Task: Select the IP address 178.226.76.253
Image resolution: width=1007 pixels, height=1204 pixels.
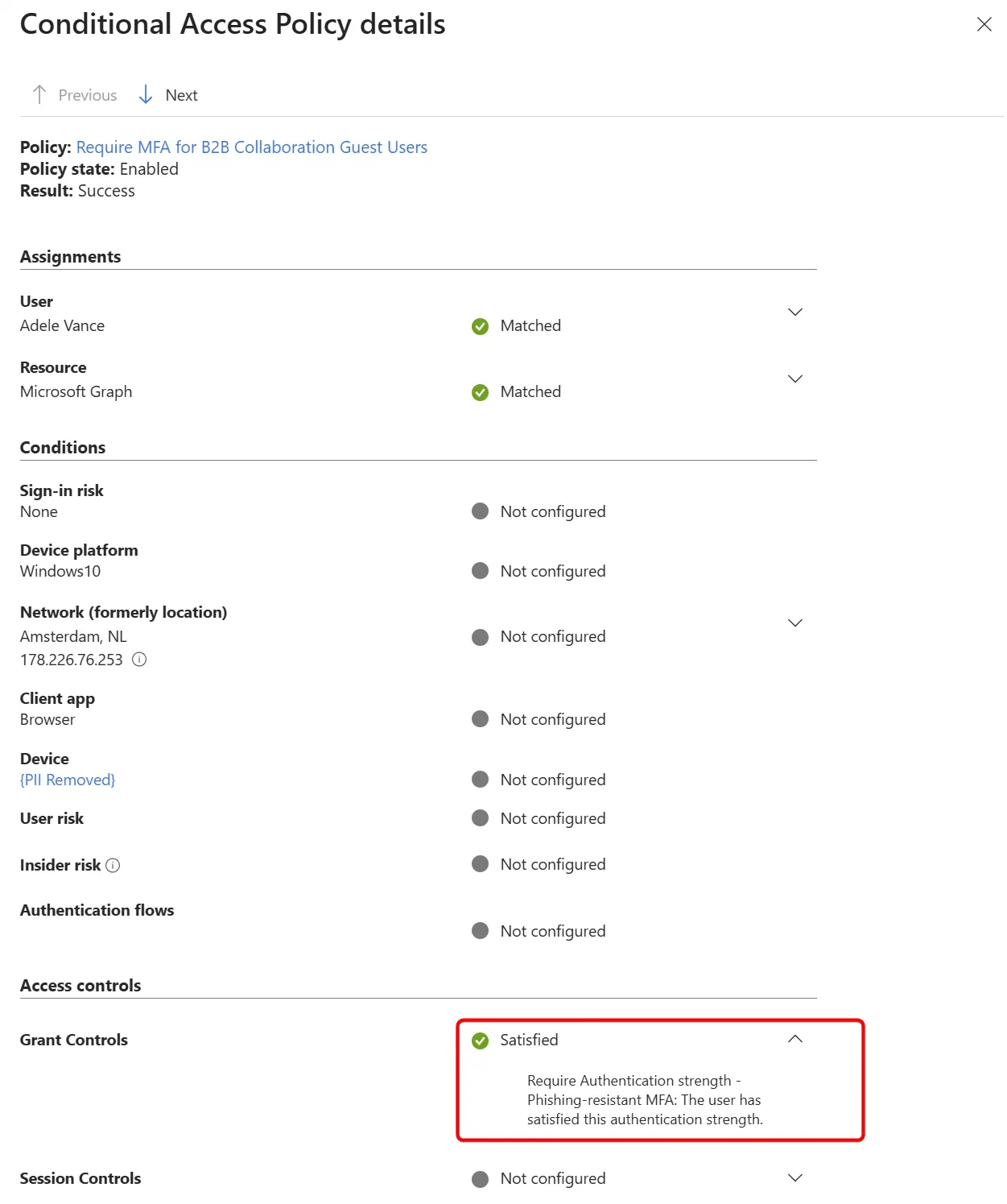Action: [71, 660]
